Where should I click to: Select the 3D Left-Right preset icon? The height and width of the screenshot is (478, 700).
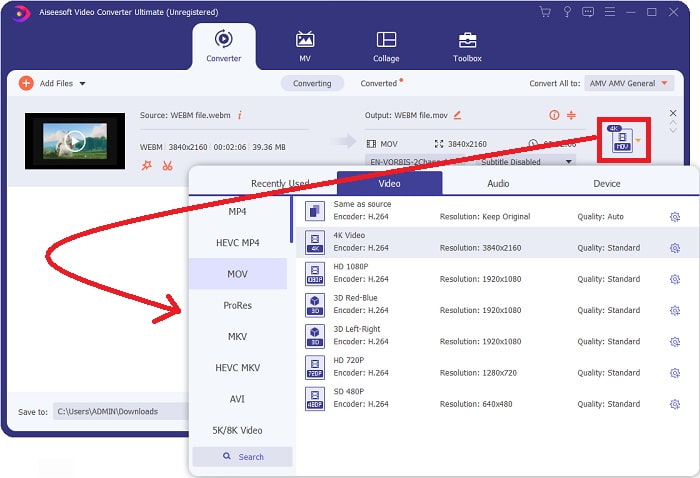315,336
